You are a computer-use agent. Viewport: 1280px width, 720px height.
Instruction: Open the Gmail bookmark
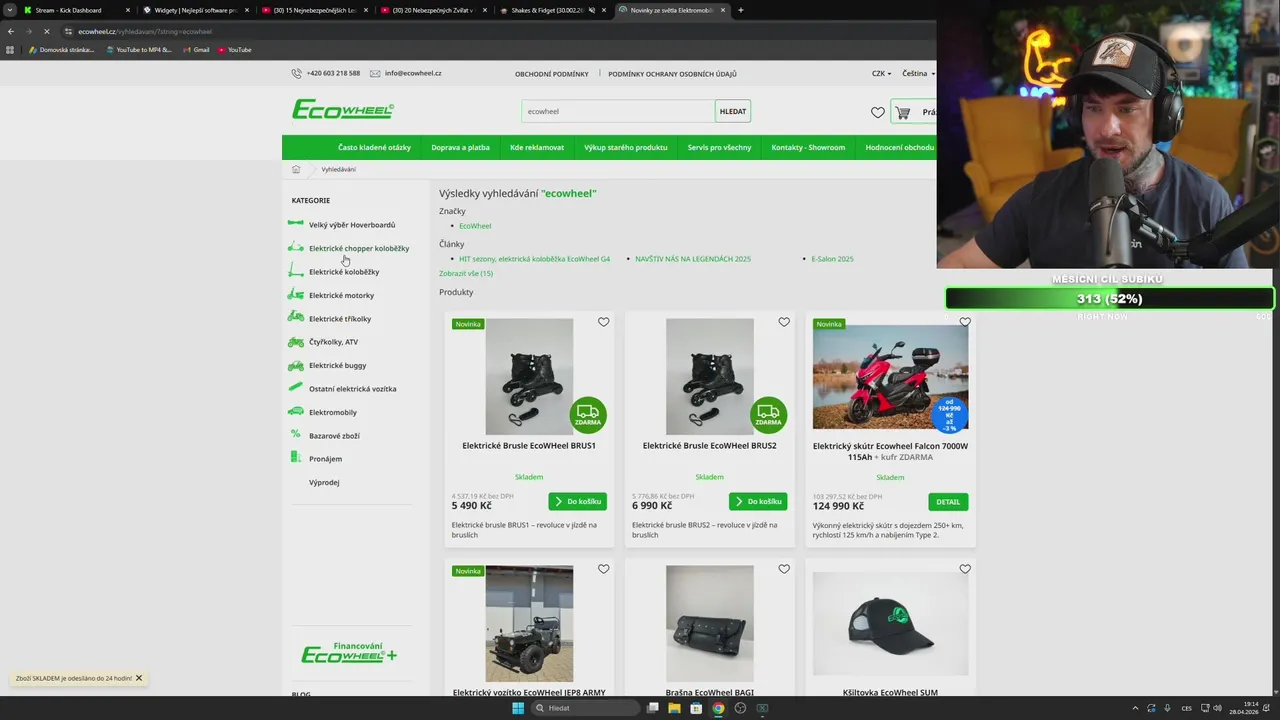point(196,49)
